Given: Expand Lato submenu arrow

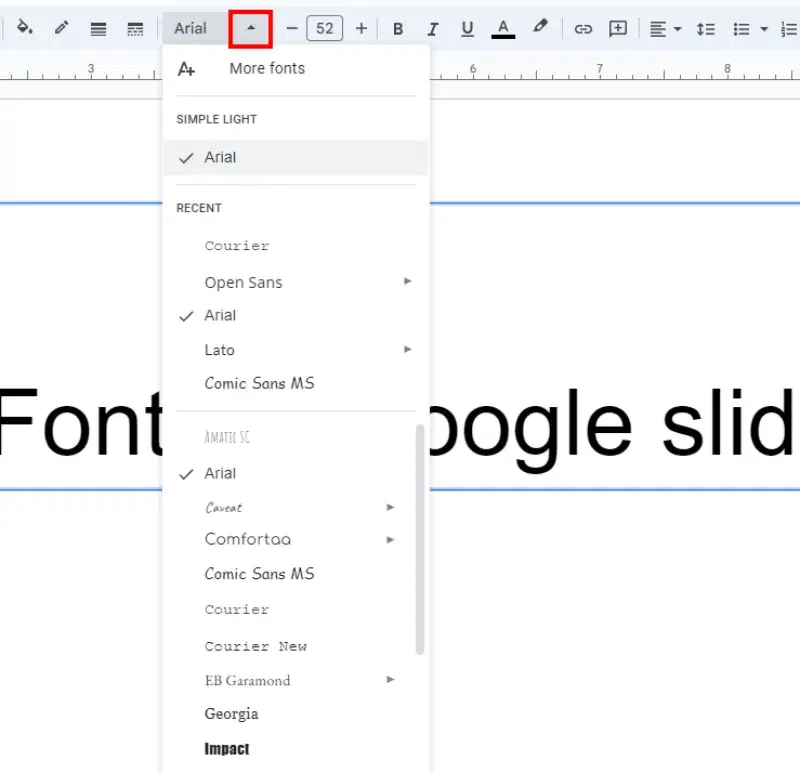Looking at the screenshot, I should point(407,349).
